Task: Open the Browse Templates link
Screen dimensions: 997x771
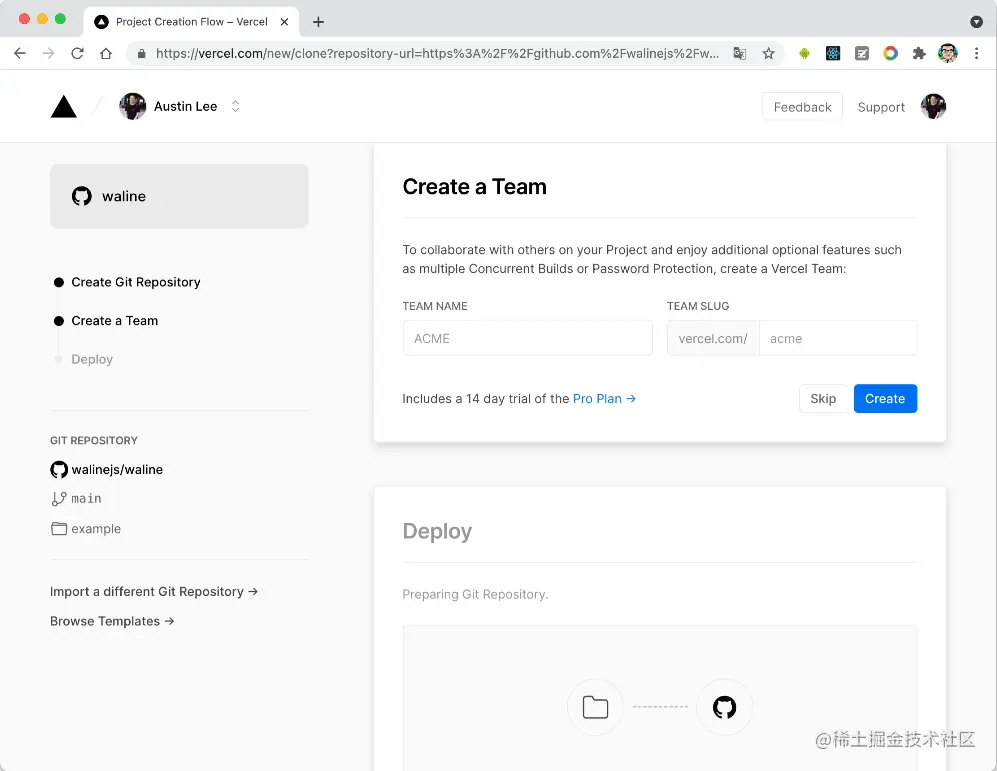Action: [112, 621]
